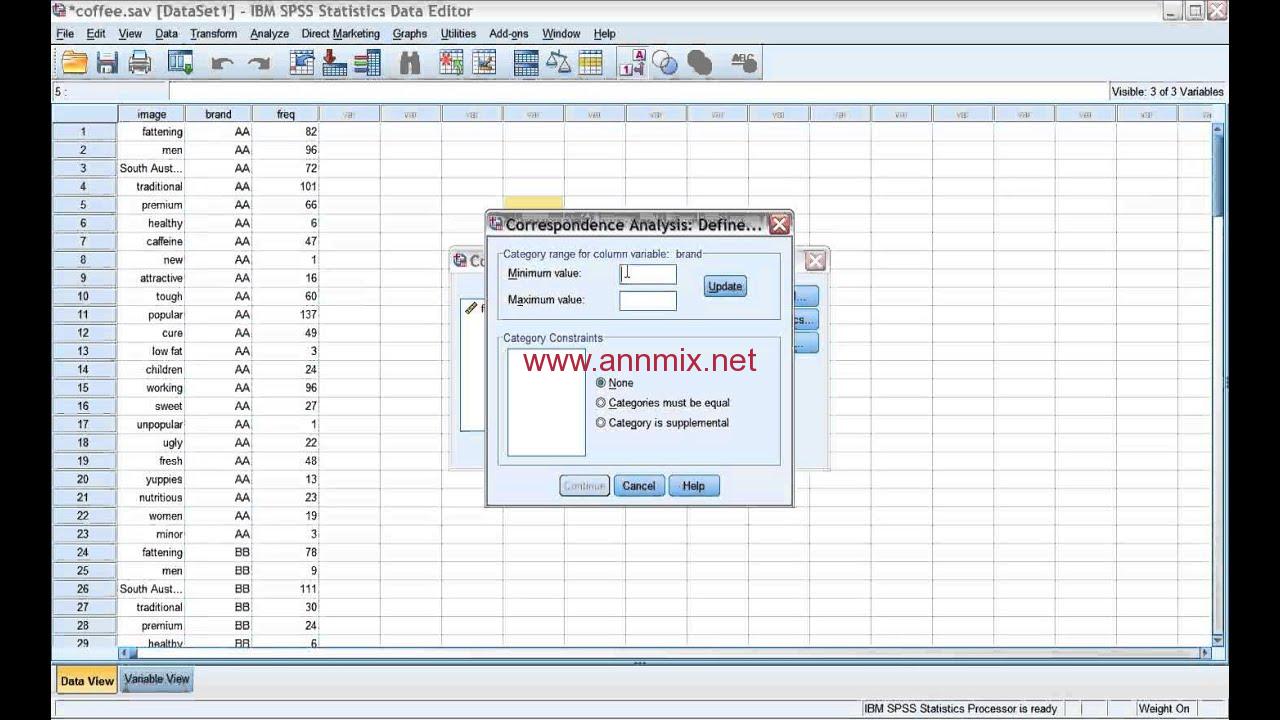Click the Redo arrow icon

pyautogui.click(x=259, y=64)
